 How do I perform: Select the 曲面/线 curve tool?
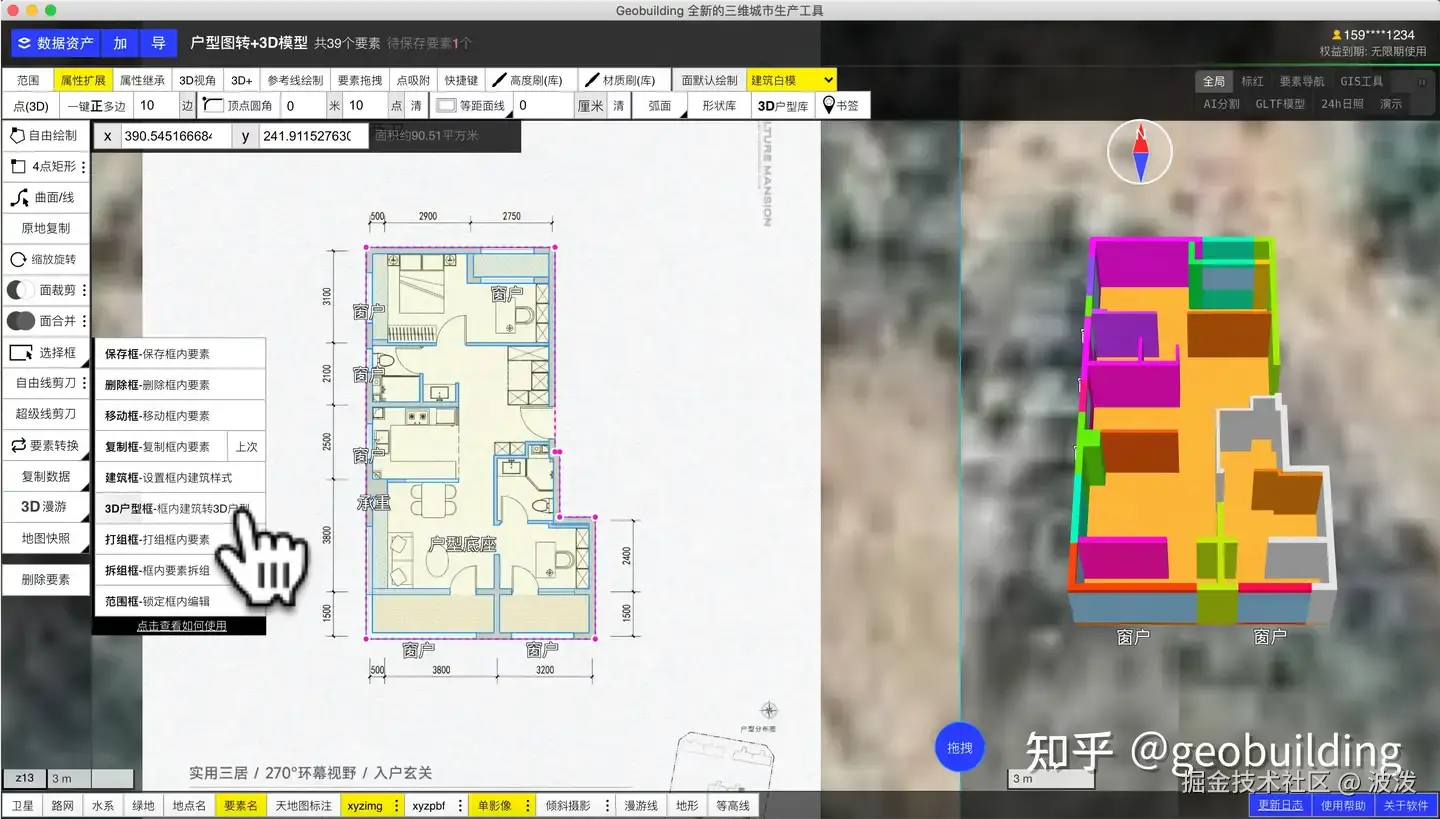(45, 197)
